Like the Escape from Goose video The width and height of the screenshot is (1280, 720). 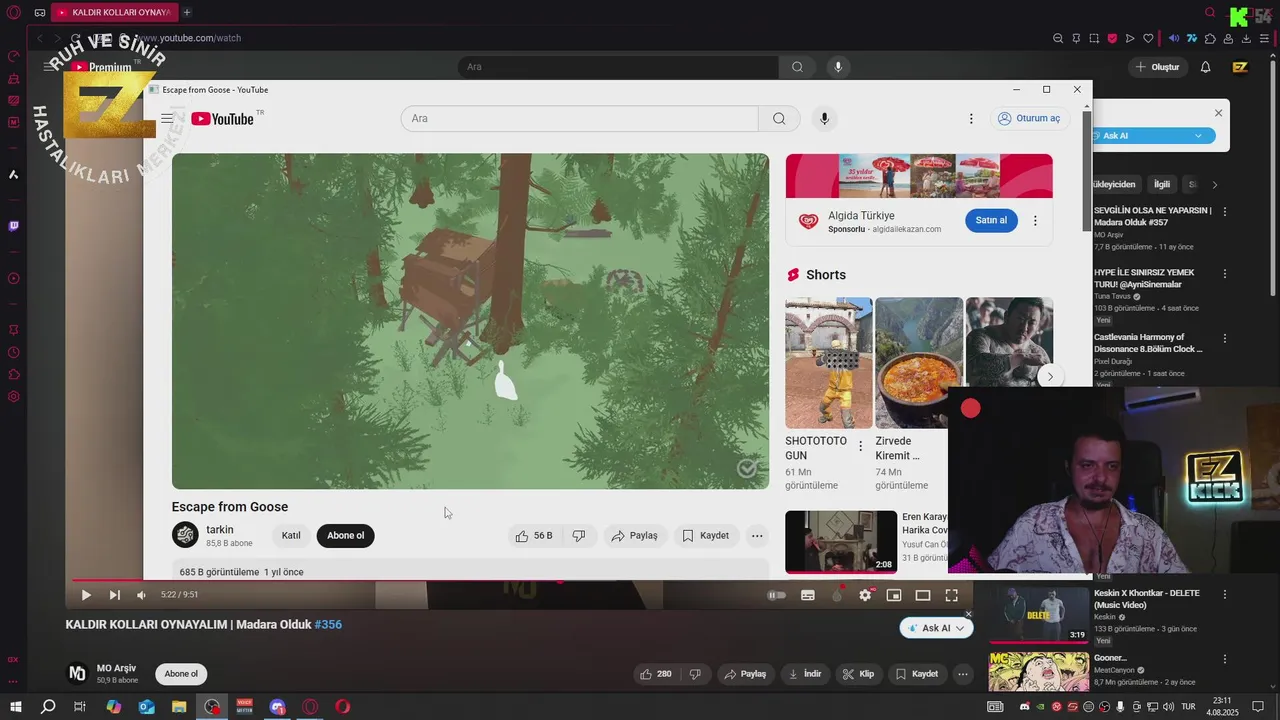[x=534, y=536]
